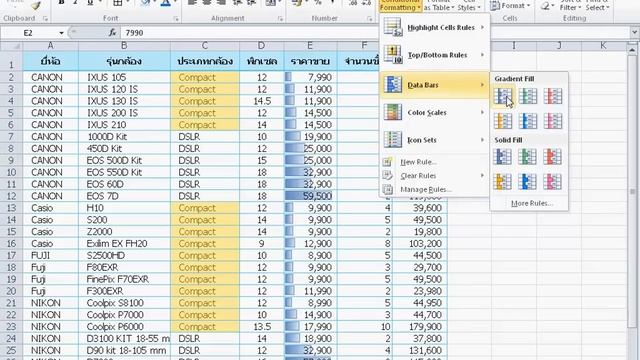Select column C header
This screenshot has height=360, width=640.
coord(205,46)
